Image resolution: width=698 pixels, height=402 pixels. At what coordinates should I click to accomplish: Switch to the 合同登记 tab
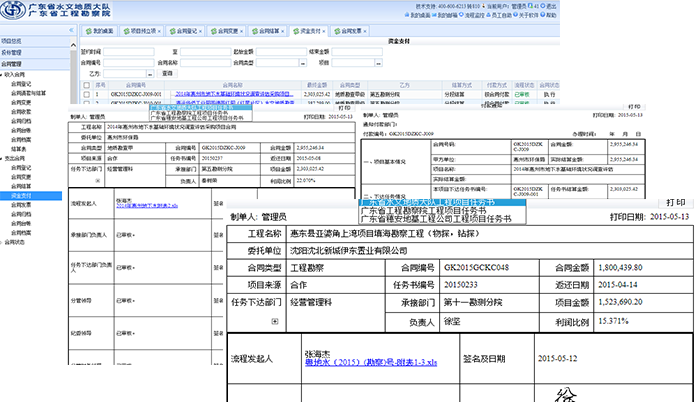183,31
